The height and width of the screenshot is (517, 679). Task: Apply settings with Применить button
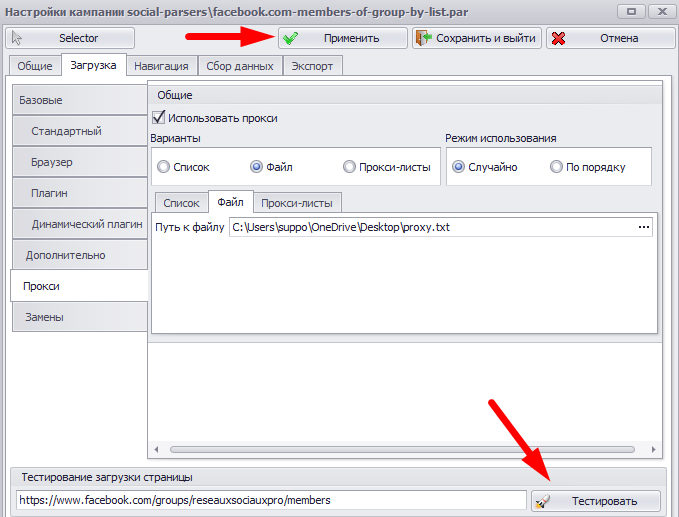343,38
